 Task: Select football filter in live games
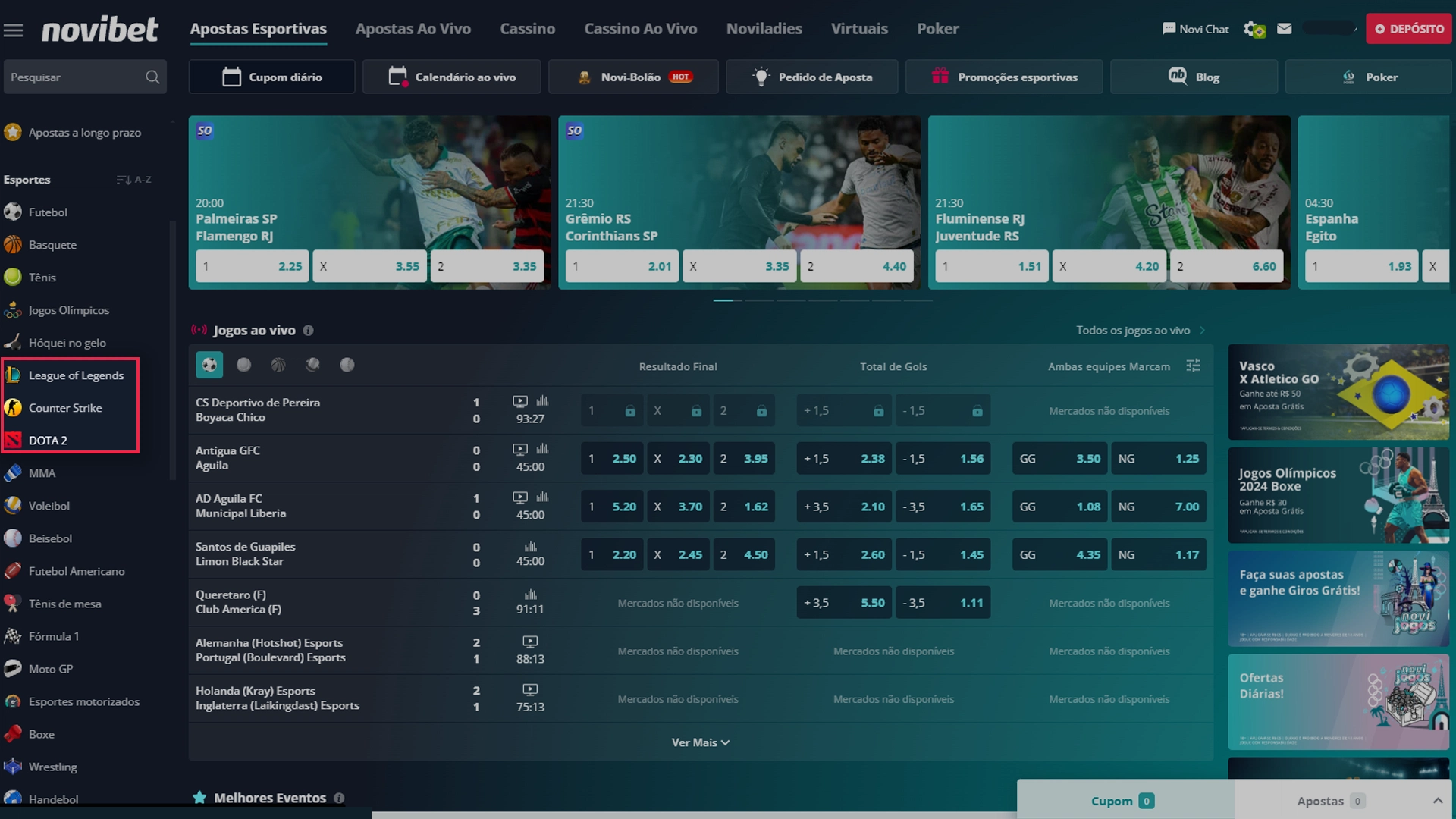[x=209, y=365]
